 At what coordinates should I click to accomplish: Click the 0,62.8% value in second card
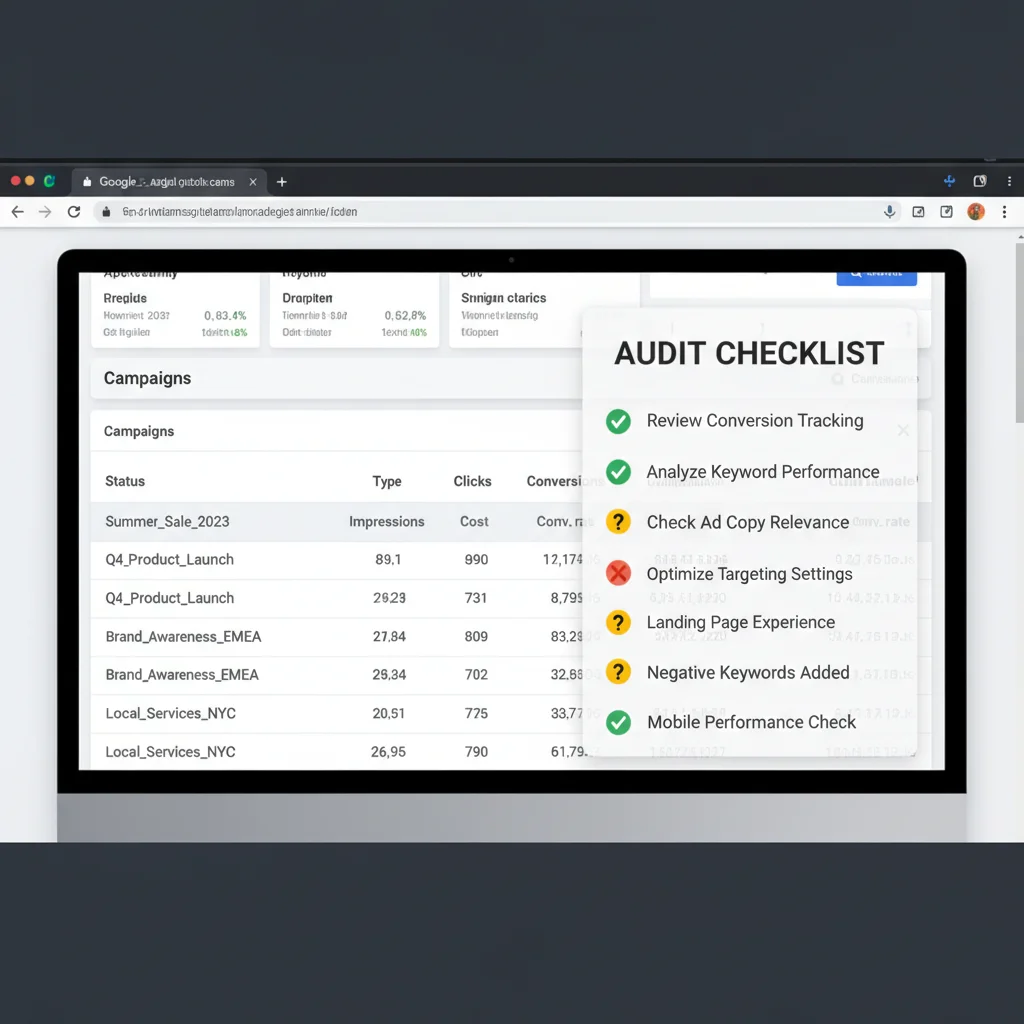405,316
